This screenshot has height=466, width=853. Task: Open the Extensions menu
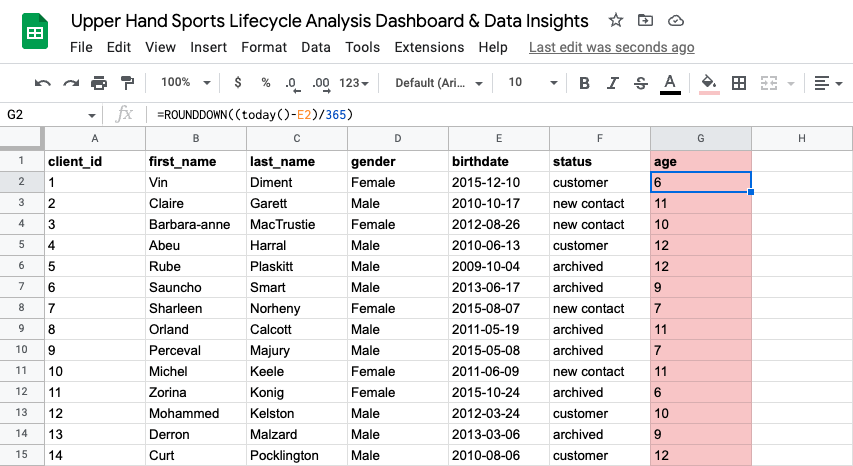click(x=429, y=47)
